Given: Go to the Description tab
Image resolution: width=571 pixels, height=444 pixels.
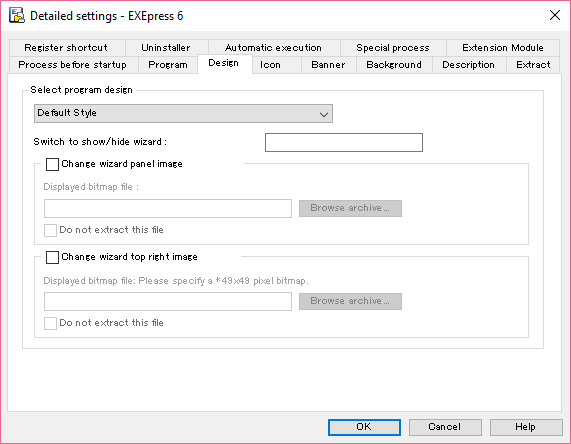Looking at the screenshot, I should [469, 65].
